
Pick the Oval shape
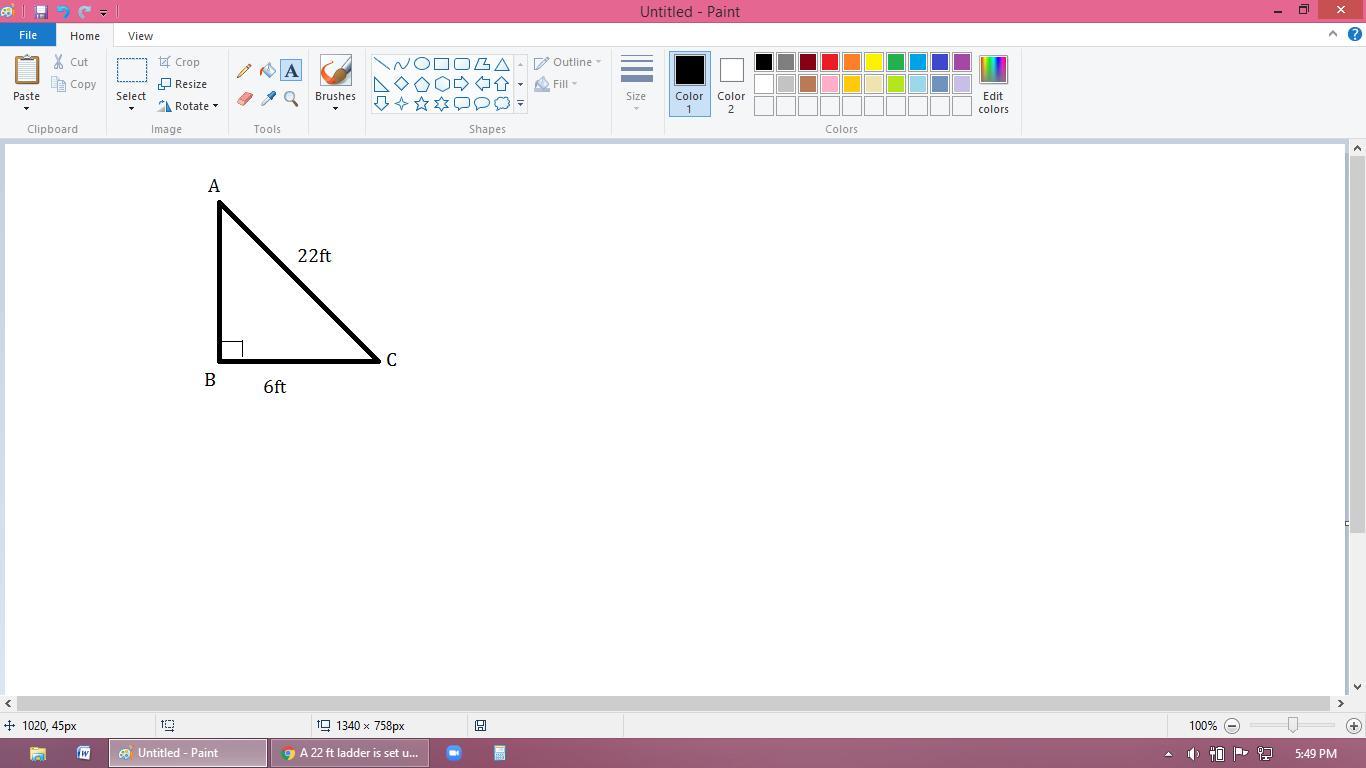[x=421, y=64]
